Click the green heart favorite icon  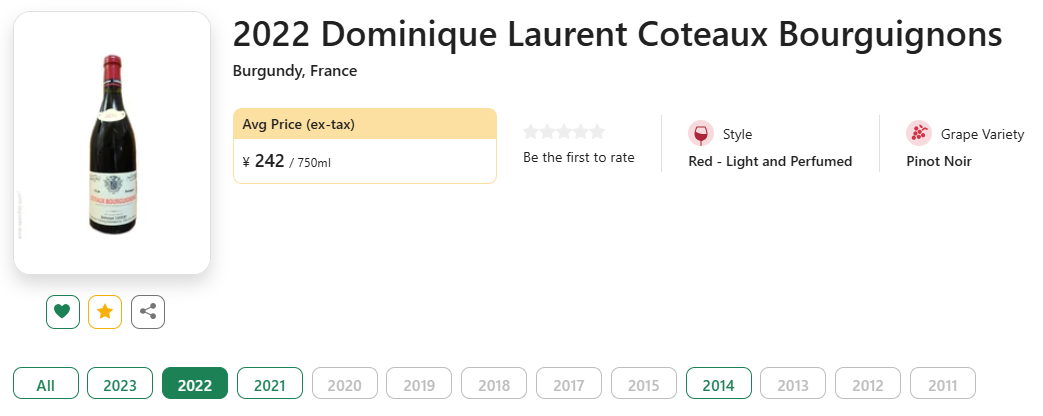pos(62,312)
